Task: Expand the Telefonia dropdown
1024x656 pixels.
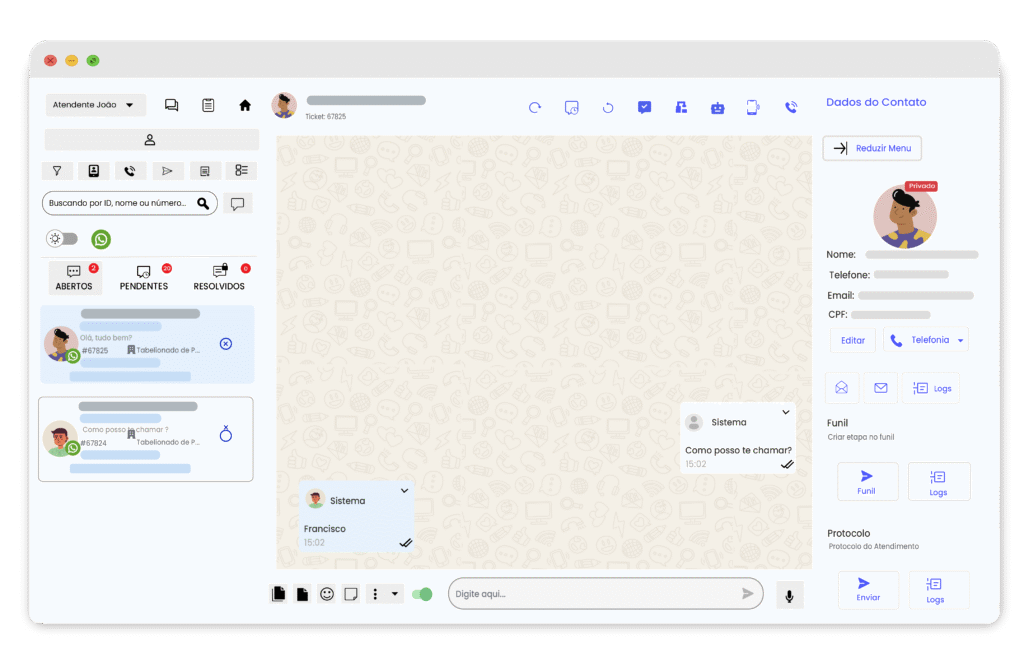Action: click(960, 341)
